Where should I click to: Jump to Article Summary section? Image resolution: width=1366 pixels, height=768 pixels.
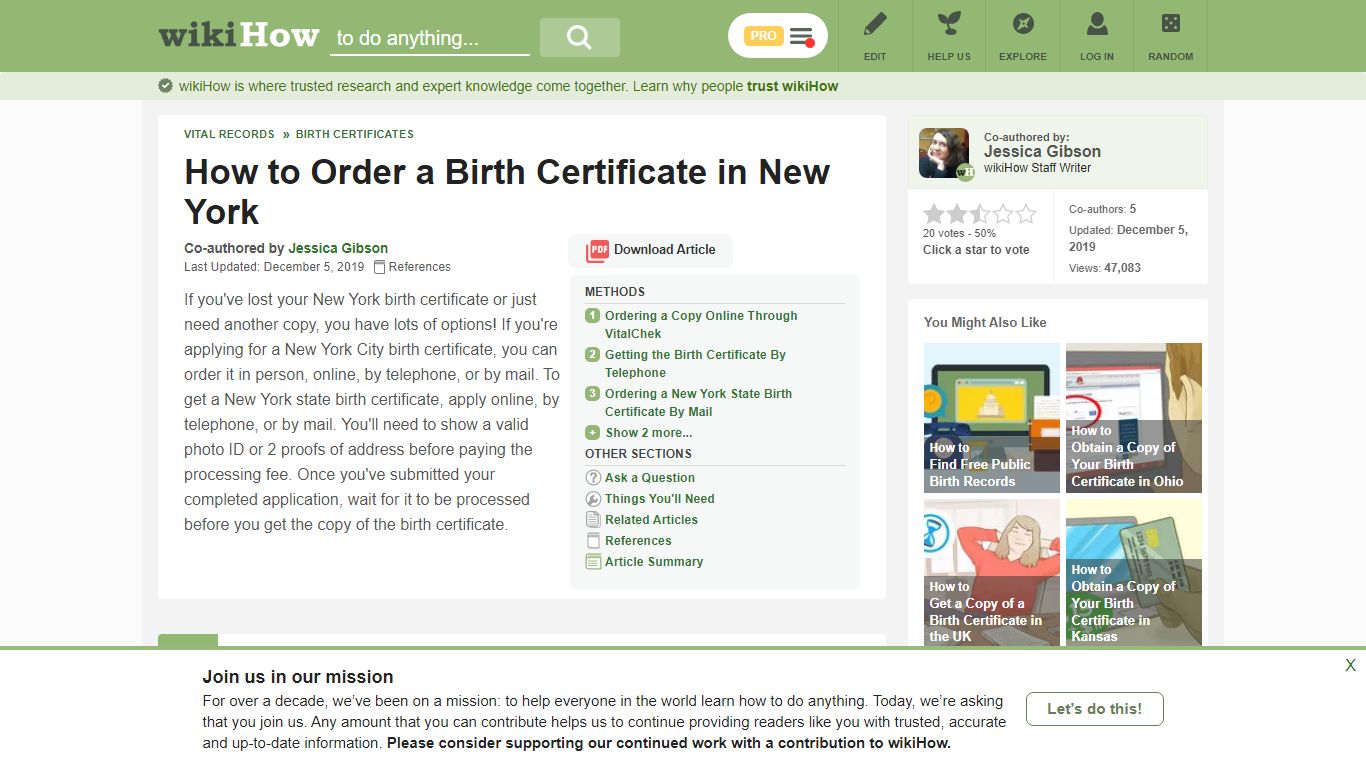pyautogui.click(x=654, y=562)
